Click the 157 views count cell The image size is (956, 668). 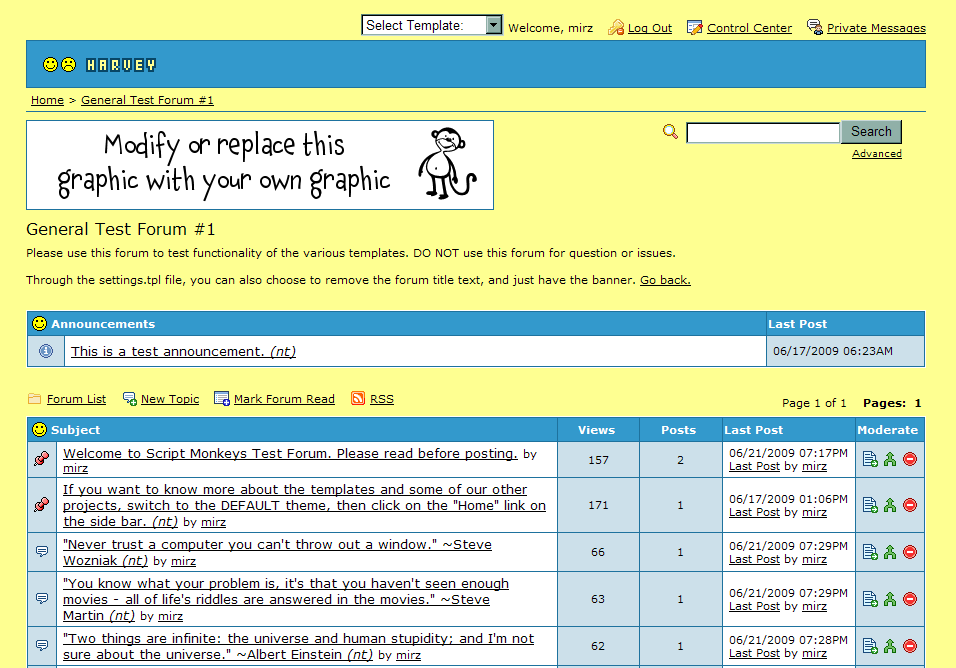click(598, 460)
